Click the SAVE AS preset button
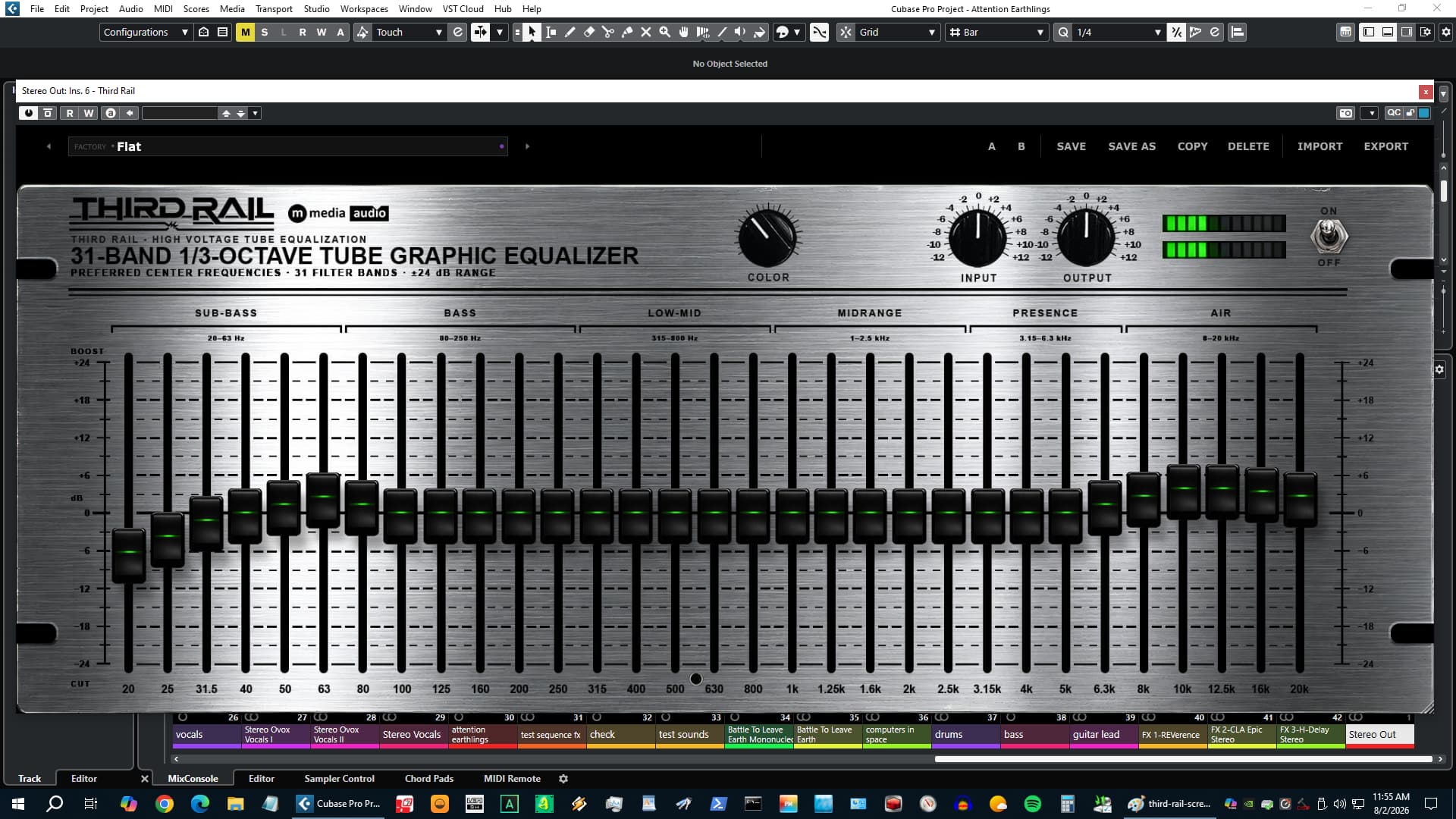The image size is (1456, 819). tap(1131, 146)
